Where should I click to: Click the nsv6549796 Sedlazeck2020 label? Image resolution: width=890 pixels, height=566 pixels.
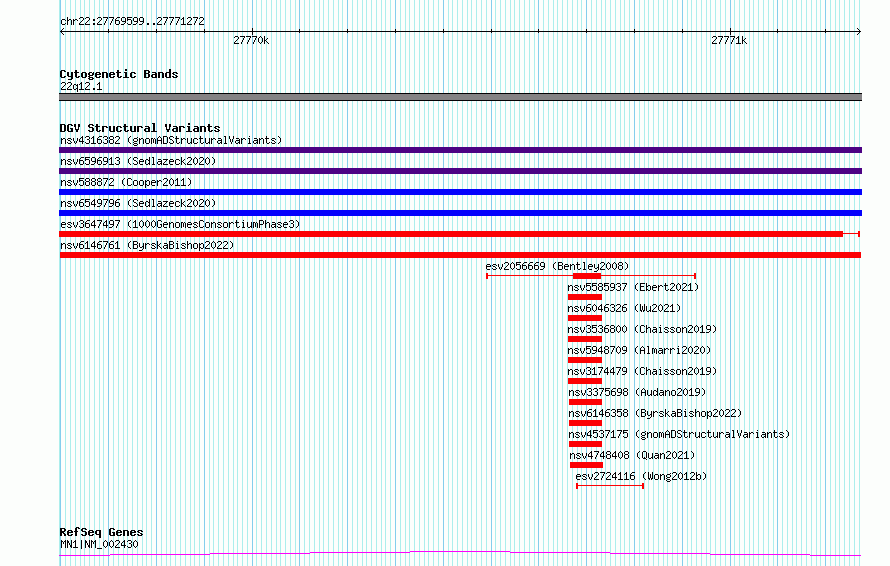138,203
